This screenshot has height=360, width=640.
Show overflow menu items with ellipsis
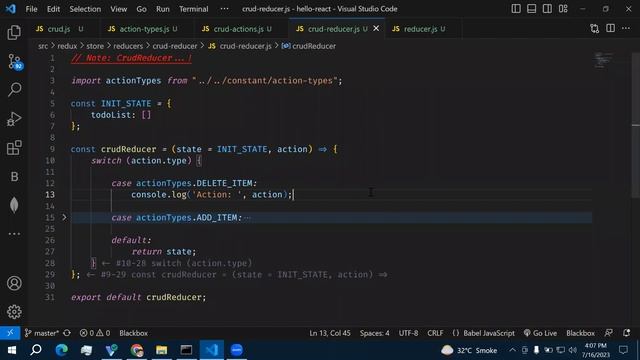point(224,9)
